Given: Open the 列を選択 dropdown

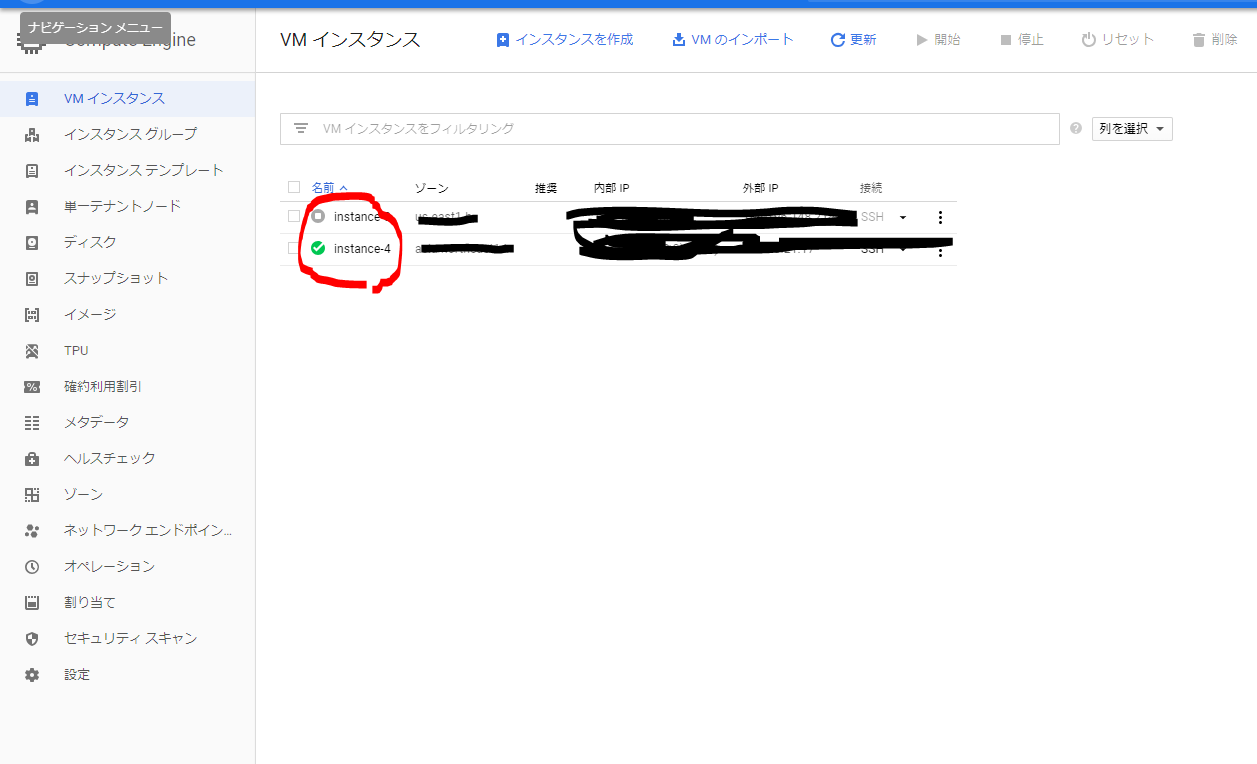Looking at the screenshot, I should pos(1131,128).
